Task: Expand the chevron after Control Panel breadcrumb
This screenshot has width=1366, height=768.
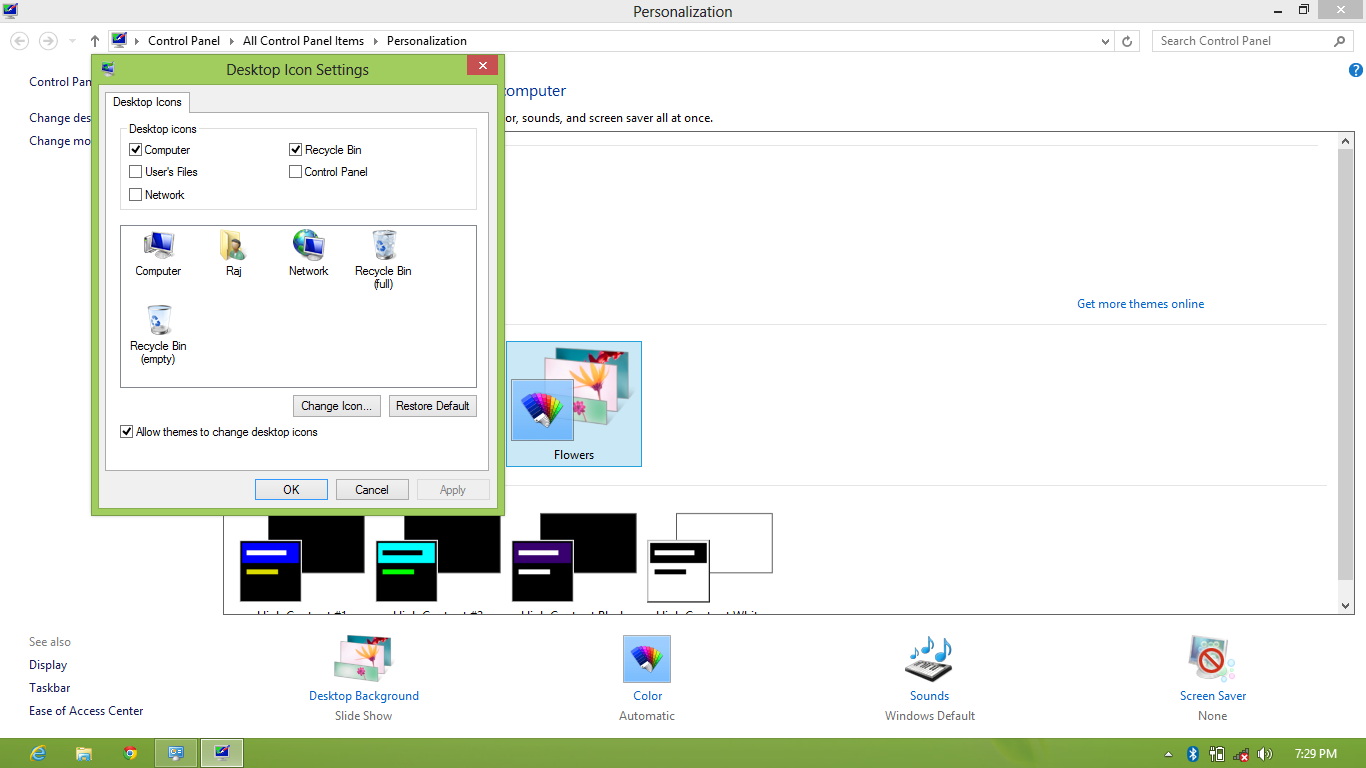Action: click(x=231, y=41)
